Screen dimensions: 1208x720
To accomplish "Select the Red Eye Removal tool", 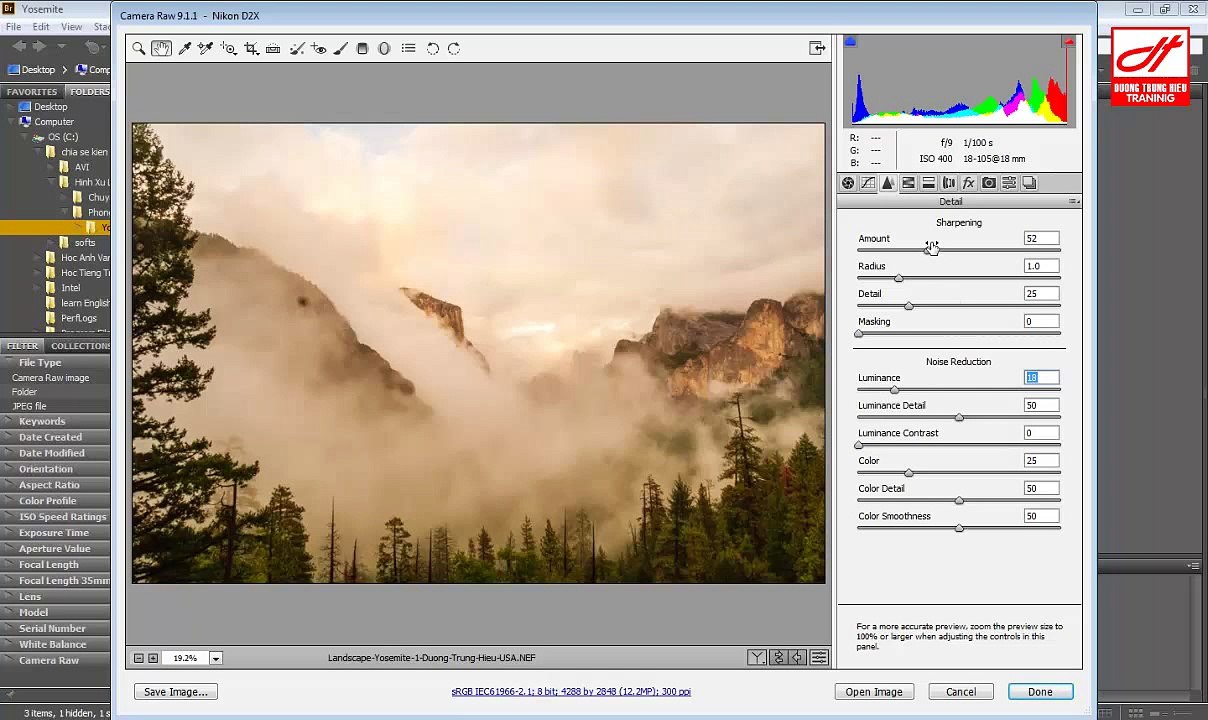I will [318, 48].
